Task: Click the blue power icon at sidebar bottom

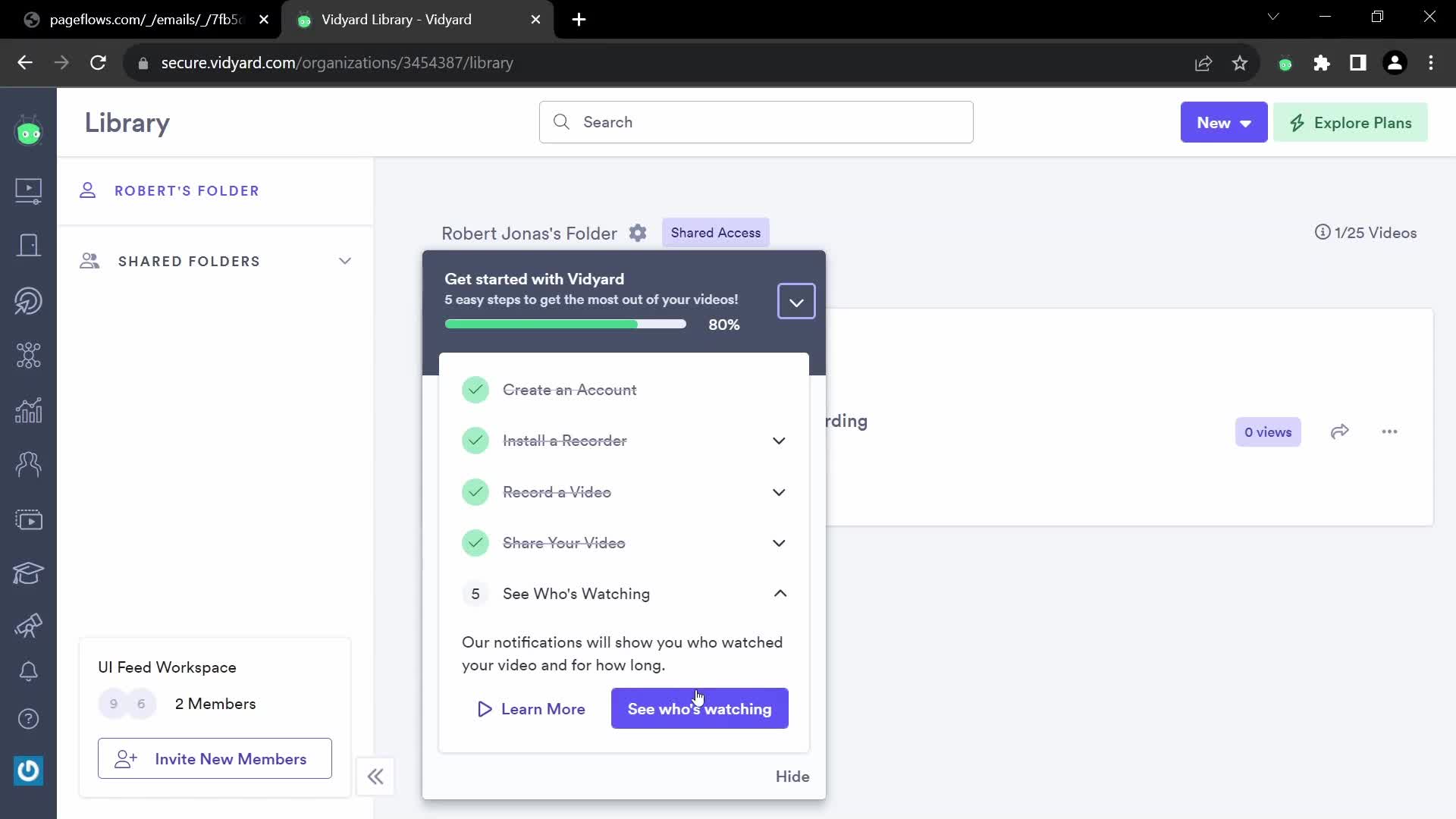Action: (x=29, y=770)
